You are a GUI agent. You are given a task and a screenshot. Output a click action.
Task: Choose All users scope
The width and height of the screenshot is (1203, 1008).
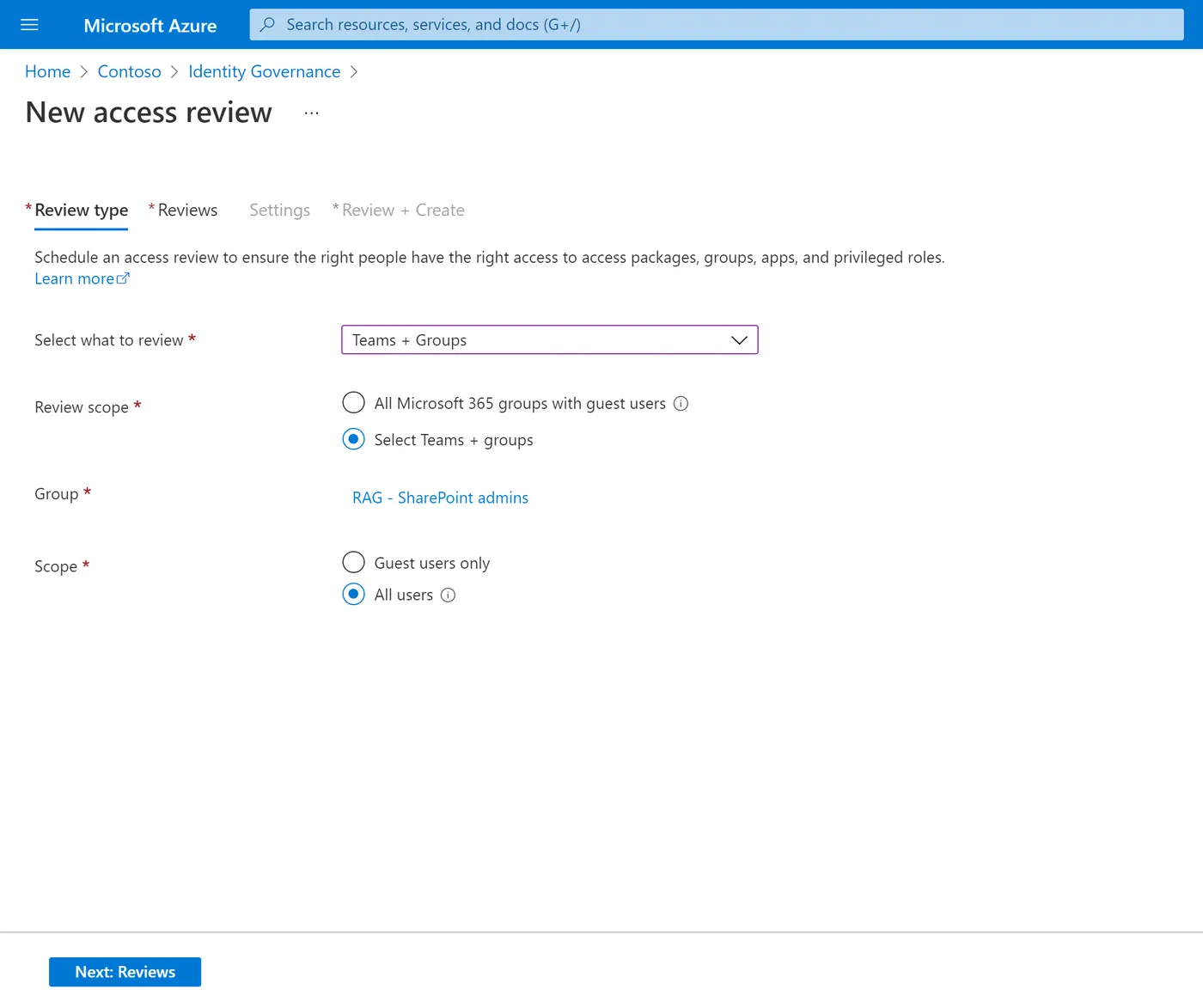[353, 595]
